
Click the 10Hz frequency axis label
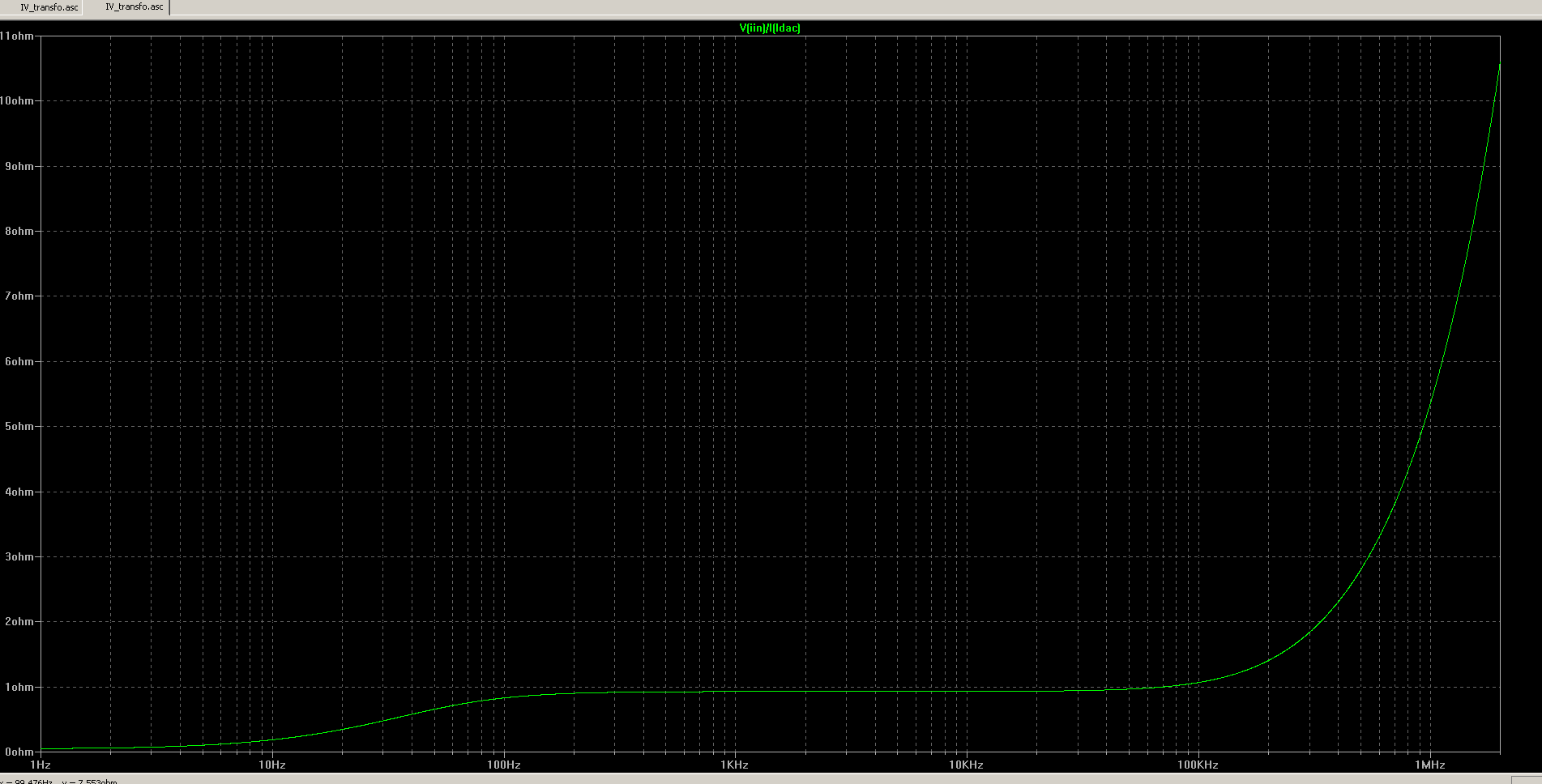[x=272, y=765]
